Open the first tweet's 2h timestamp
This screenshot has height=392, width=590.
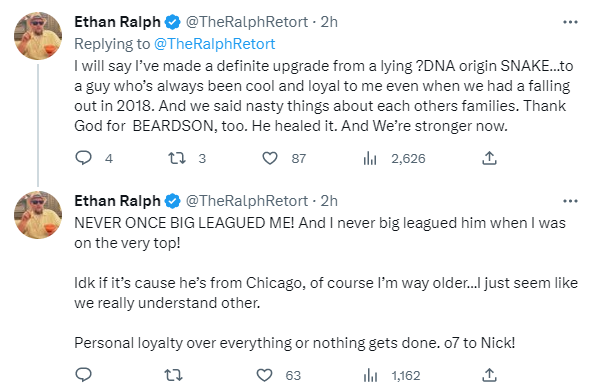[x=329, y=22]
